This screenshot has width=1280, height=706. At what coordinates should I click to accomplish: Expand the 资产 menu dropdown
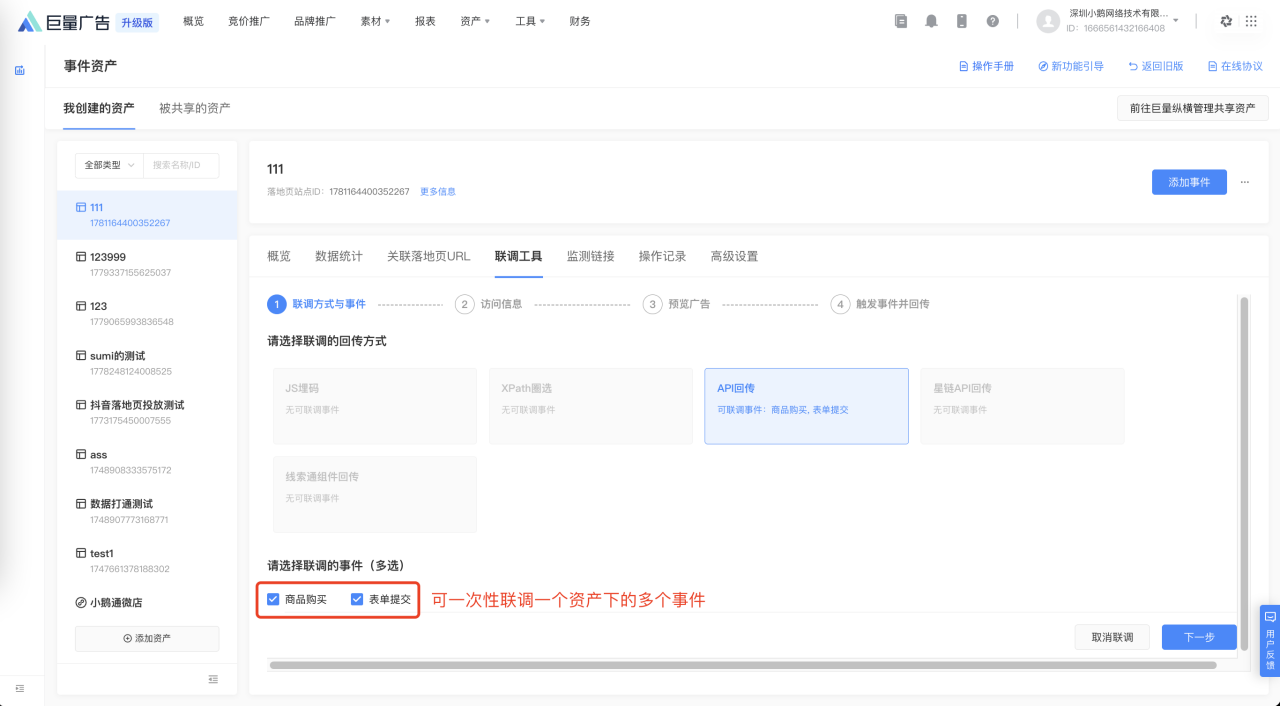pyautogui.click(x=475, y=21)
